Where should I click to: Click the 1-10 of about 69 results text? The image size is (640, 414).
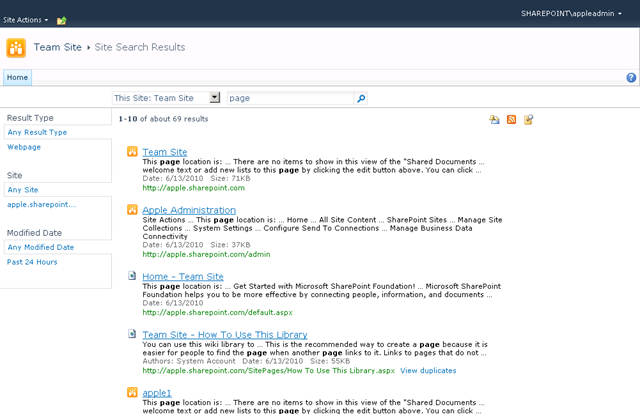[x=163, y=119]
